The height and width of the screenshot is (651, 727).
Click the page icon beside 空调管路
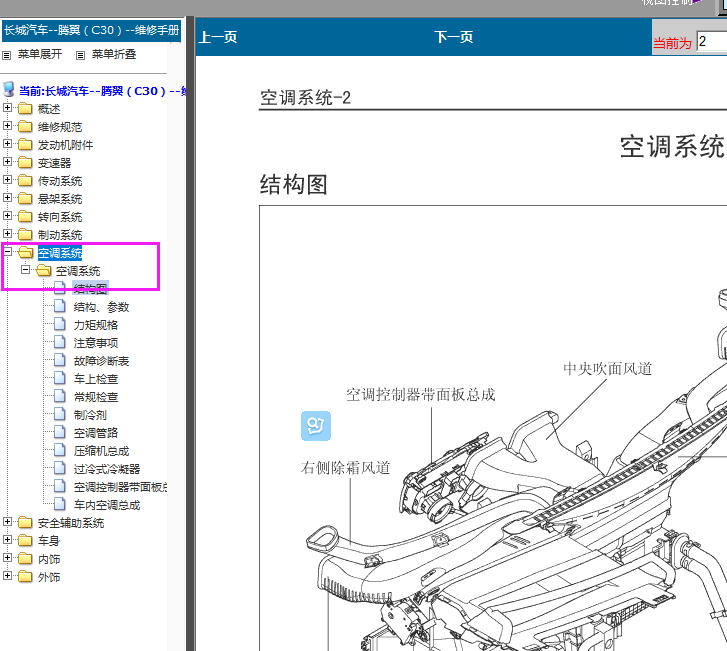(60, 432)
